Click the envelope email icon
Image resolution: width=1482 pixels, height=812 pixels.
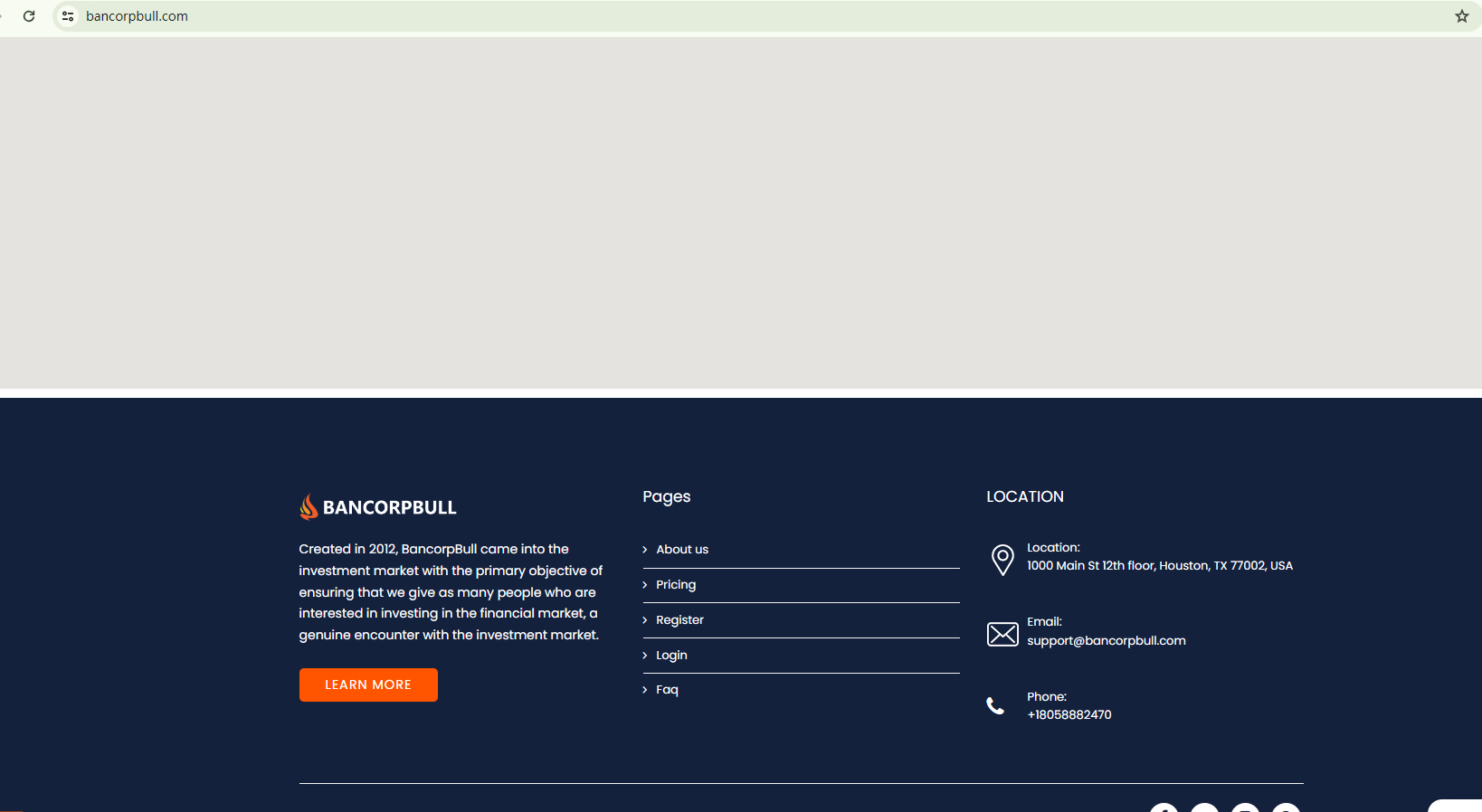click(1002, 634)
